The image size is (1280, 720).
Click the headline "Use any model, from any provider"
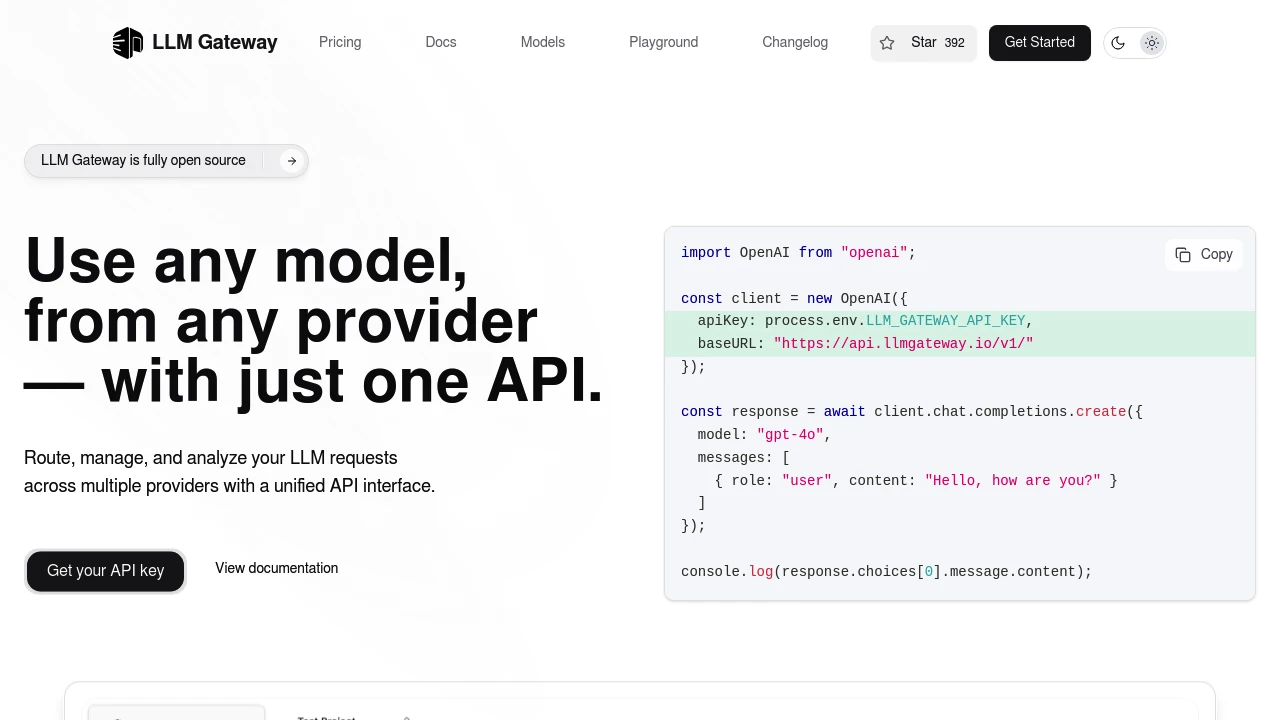tap(314, 321)
